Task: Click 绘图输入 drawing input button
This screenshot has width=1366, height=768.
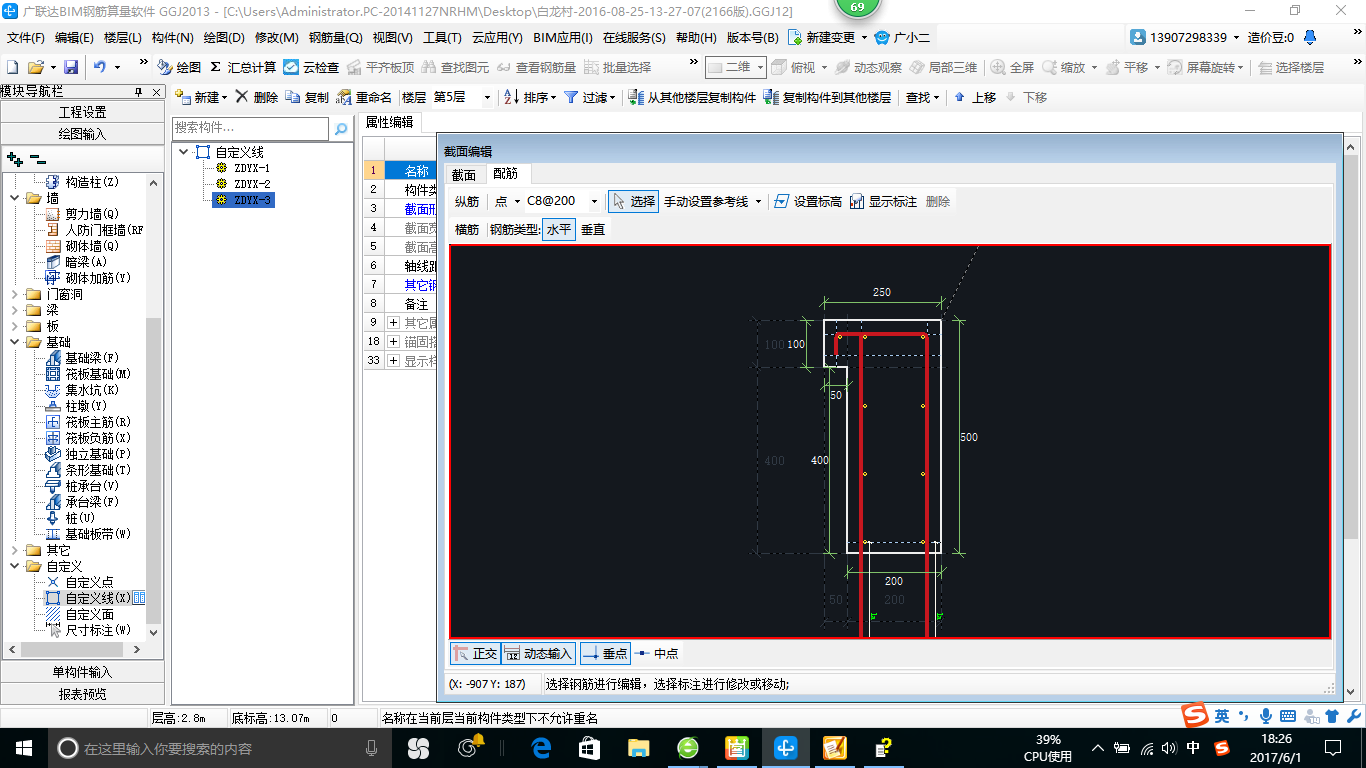Action: click(82, 134)
